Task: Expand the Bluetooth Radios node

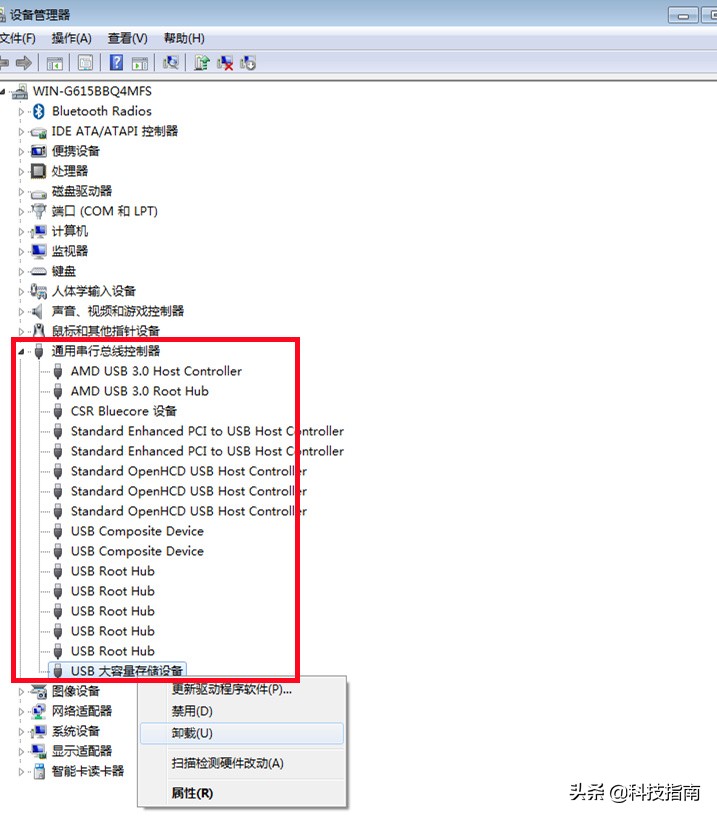Action: pos(21,111)
